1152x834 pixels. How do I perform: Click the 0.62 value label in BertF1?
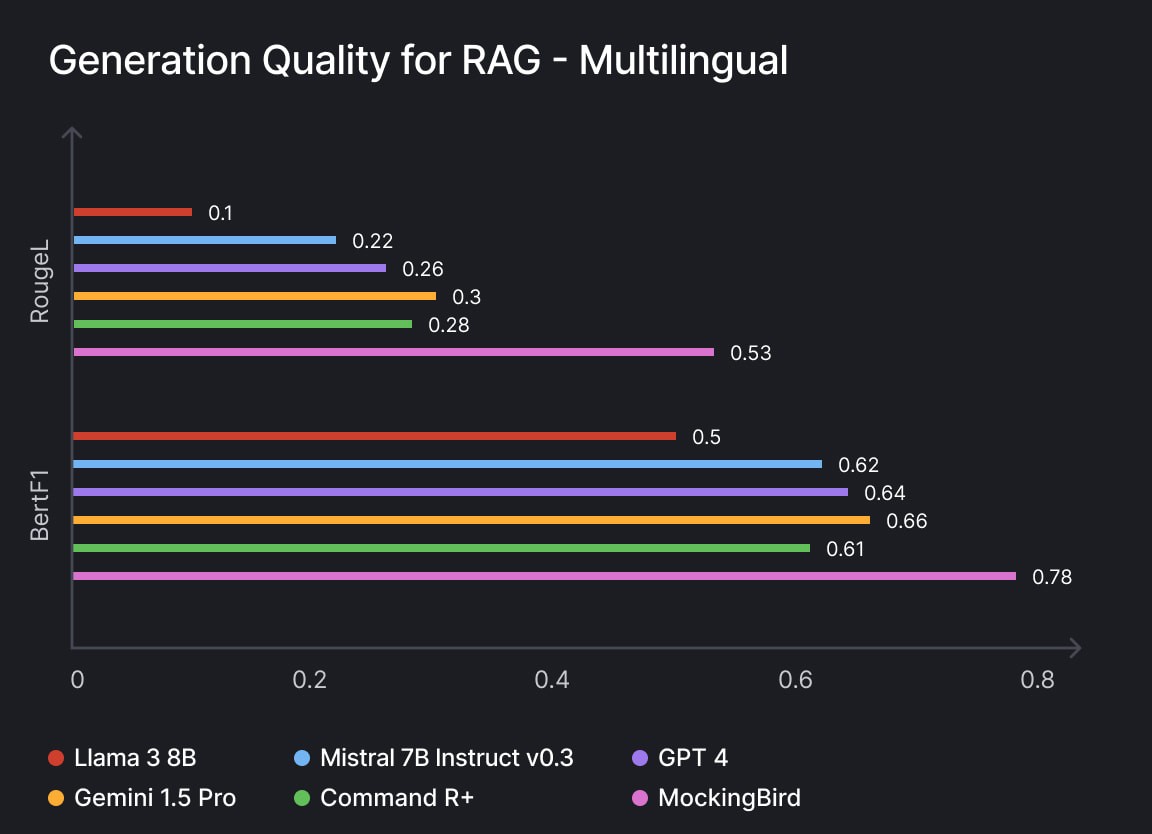tap(858, 465)
